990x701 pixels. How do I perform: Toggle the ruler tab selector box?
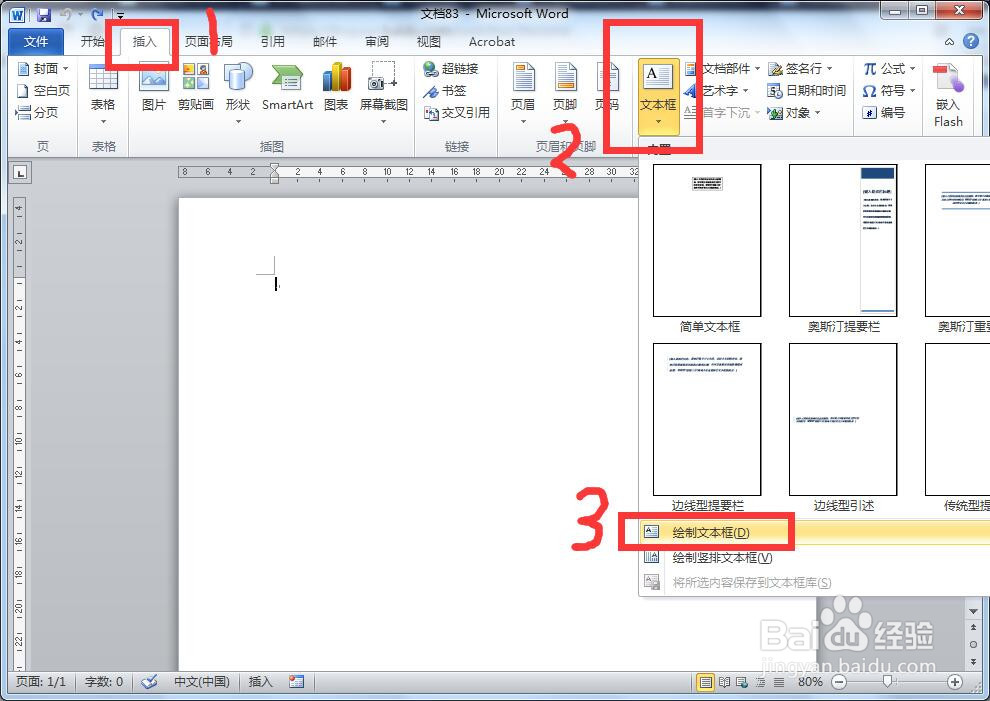point(21,172)
